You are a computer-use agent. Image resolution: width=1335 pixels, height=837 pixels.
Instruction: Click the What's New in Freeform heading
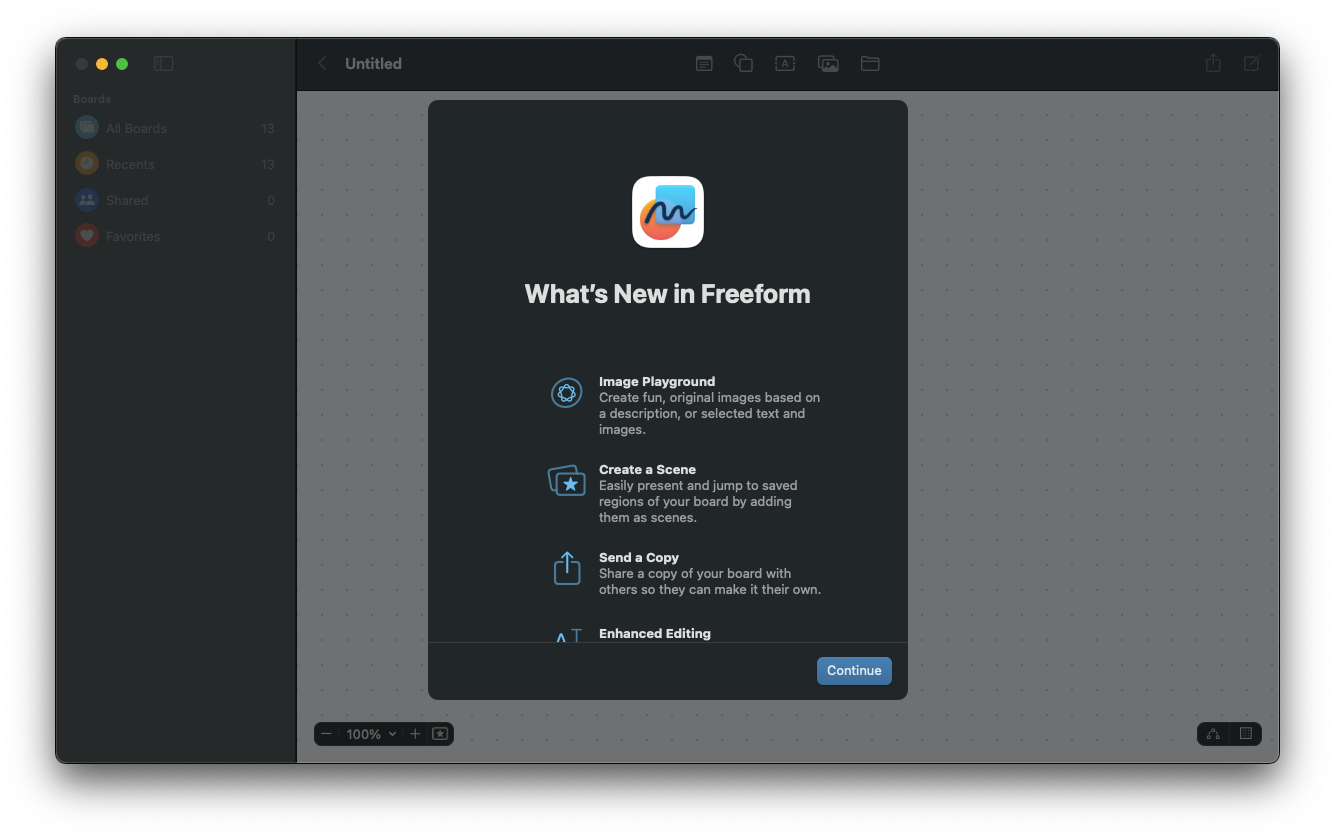668,294
